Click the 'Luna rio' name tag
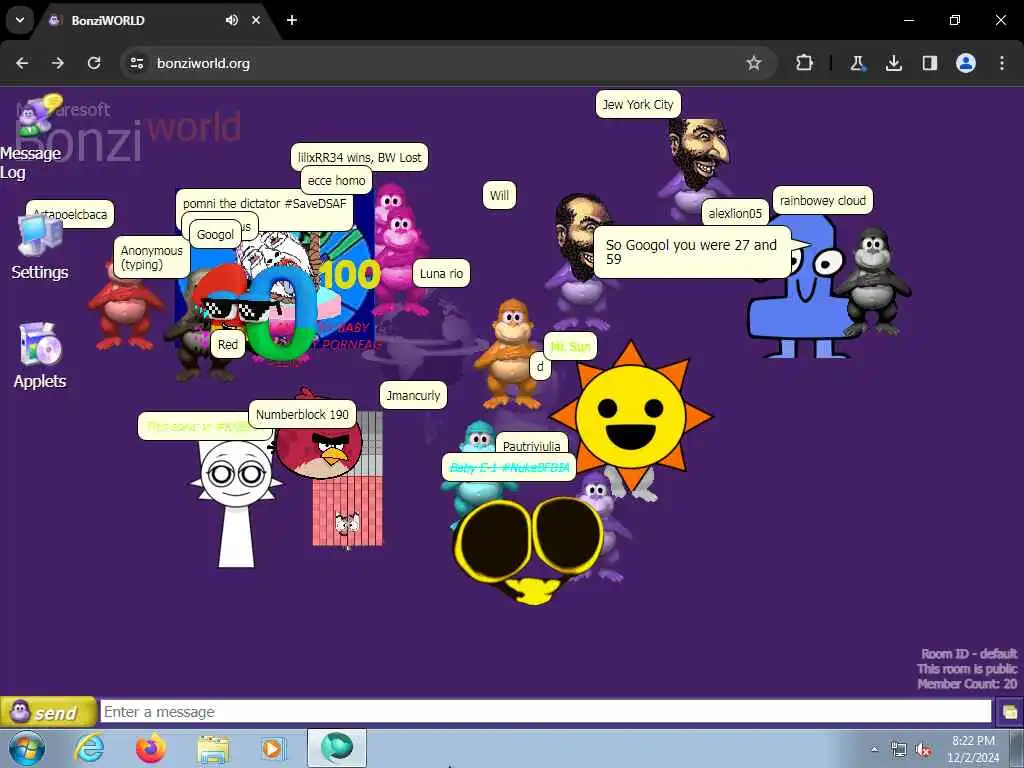The width and height of the screenshot is (1024, 768). click(x=441, y=273)
